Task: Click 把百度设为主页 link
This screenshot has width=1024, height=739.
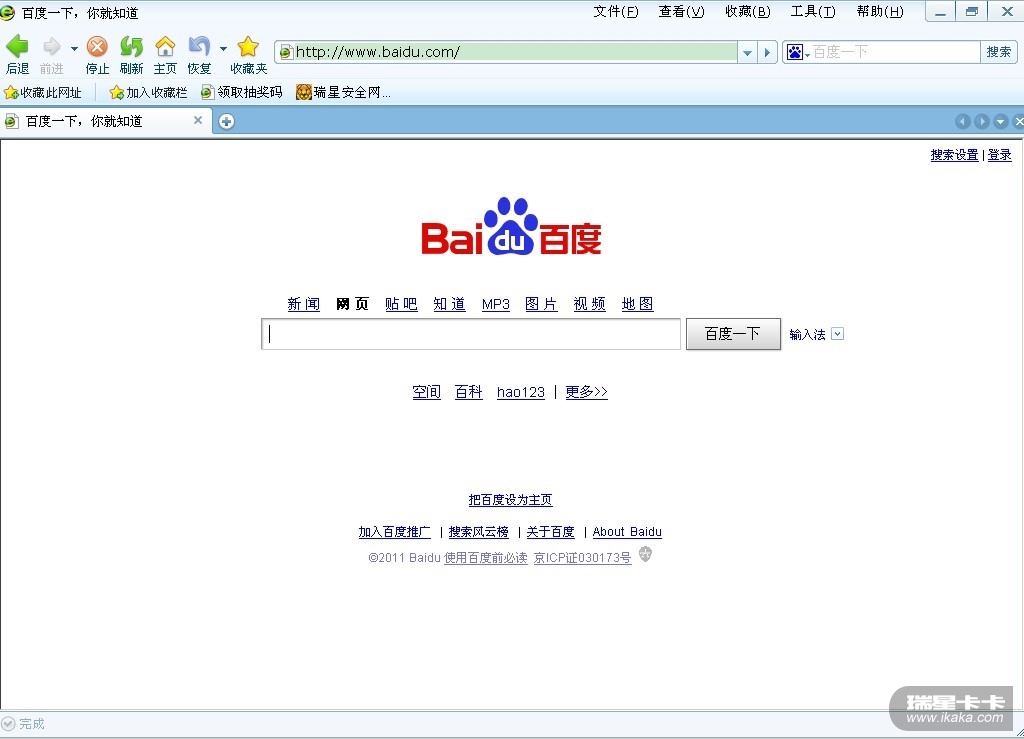Action: point(510,500)
